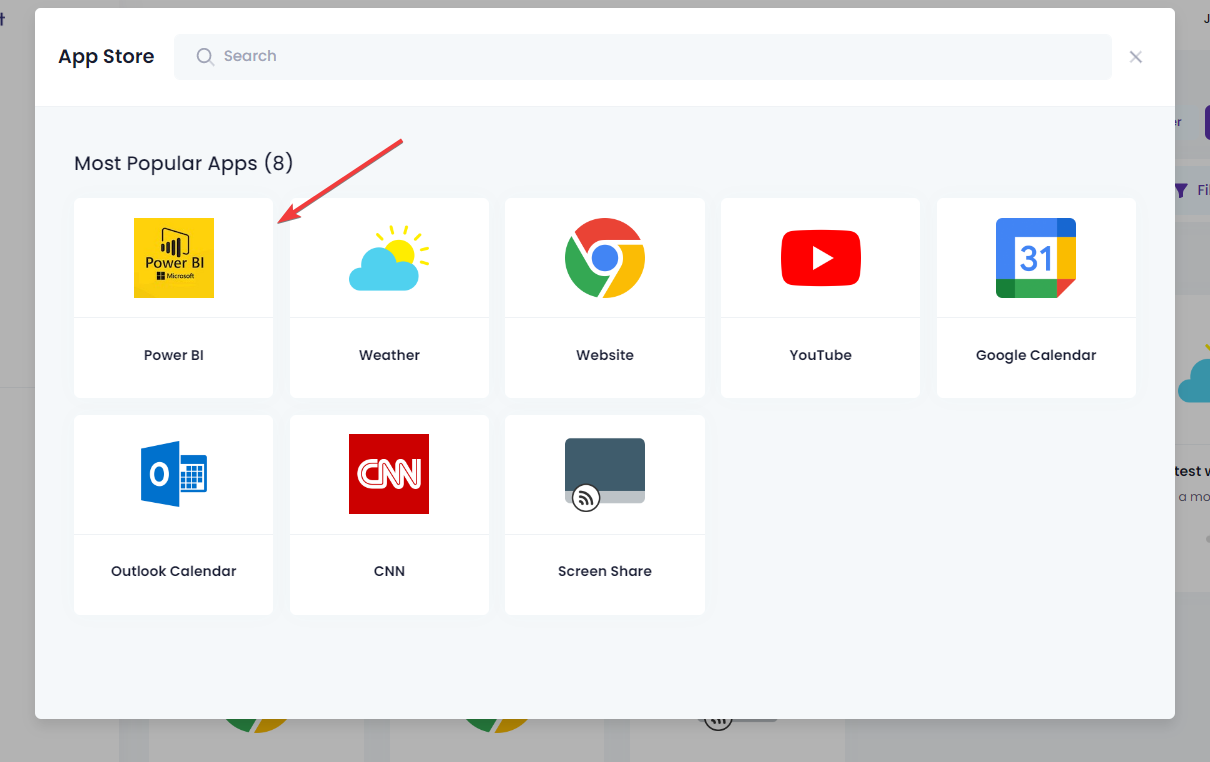Choose the red CNN logo
1210x762 pixels.
(x=389, y=474)
